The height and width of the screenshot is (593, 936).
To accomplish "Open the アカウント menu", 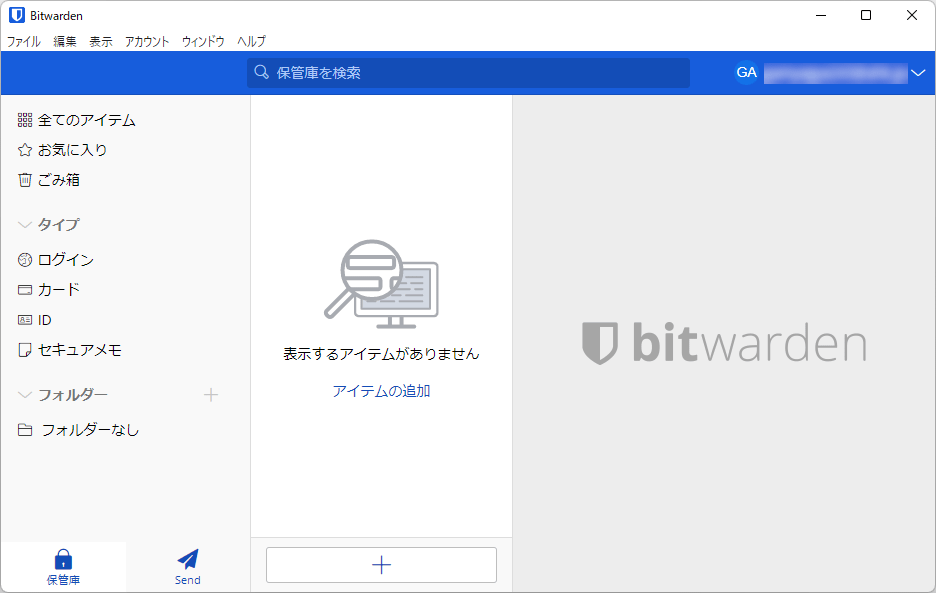I will 147,41.
